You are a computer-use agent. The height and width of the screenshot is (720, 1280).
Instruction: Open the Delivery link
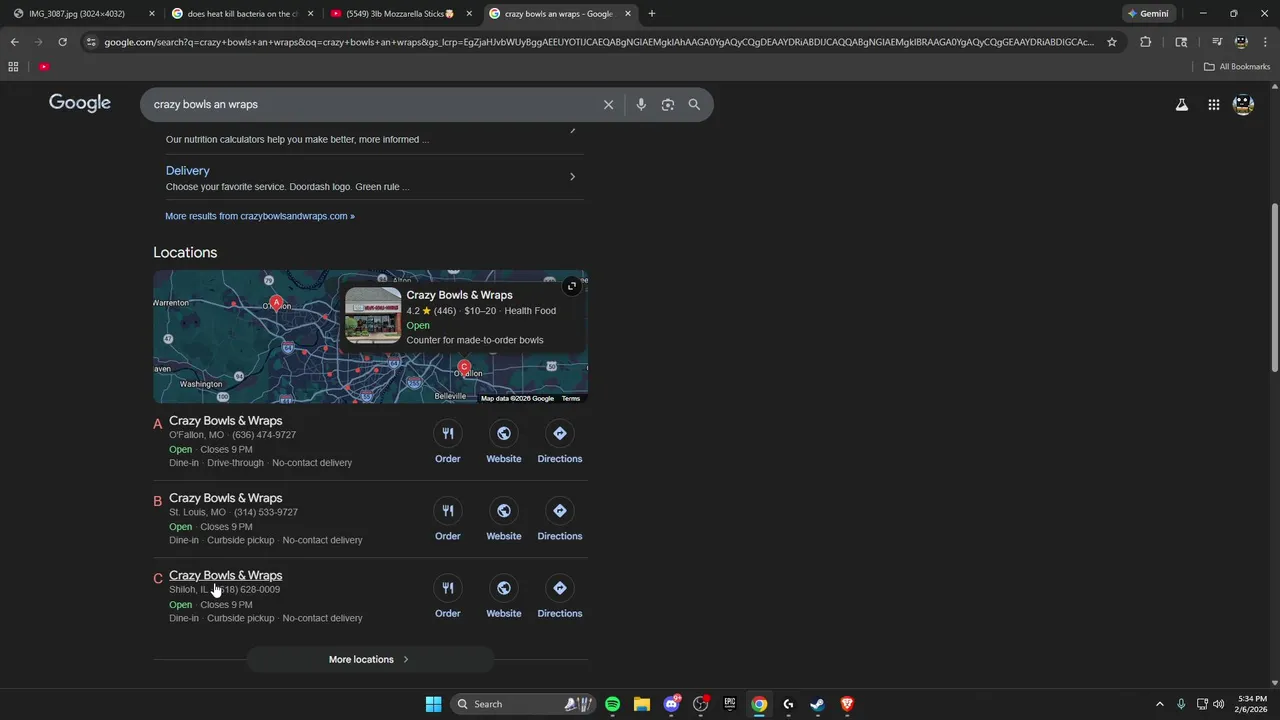(x=188, y=171)
